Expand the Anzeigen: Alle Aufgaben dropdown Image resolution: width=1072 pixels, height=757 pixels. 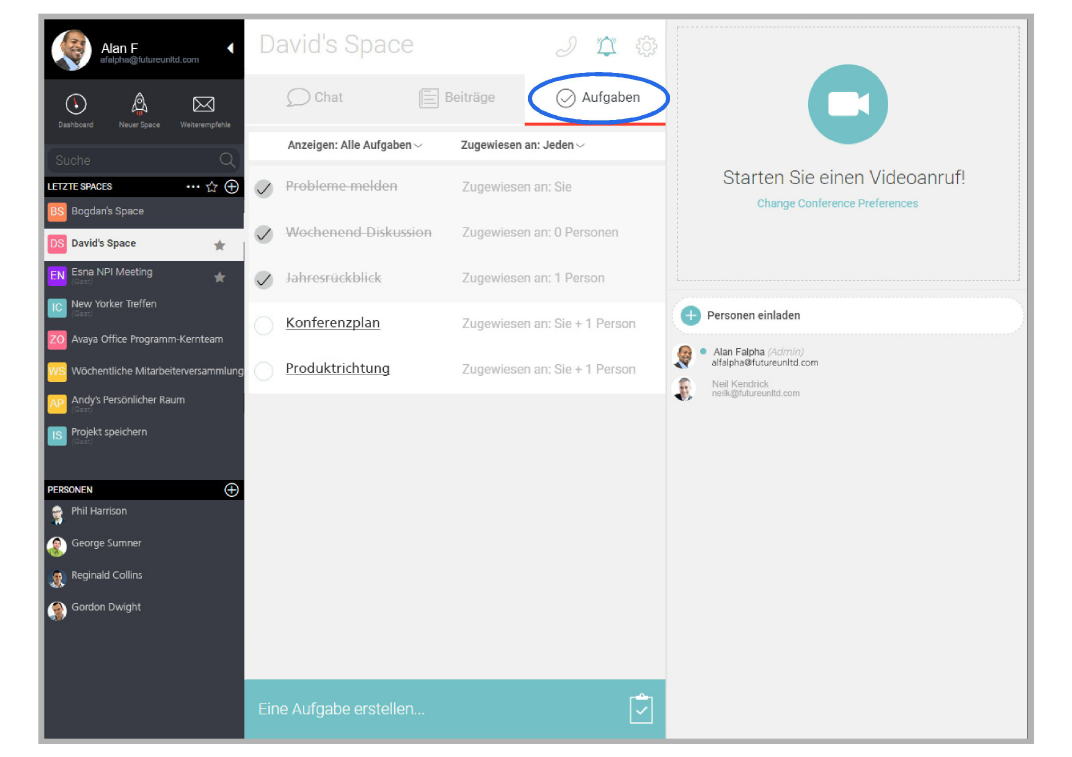pyautogui.click(x=355, y=145)
